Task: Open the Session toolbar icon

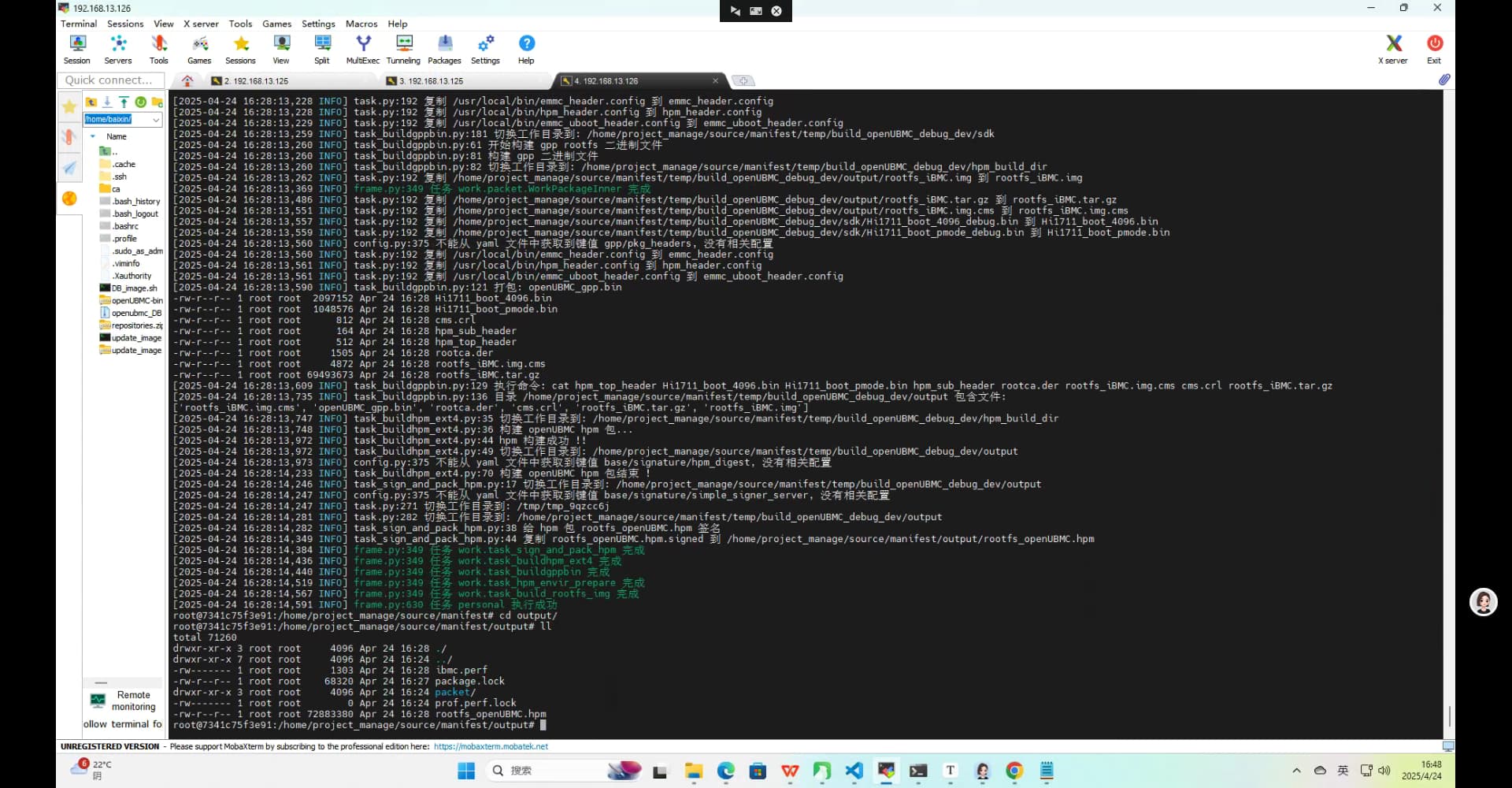Action: coord(76,49)
